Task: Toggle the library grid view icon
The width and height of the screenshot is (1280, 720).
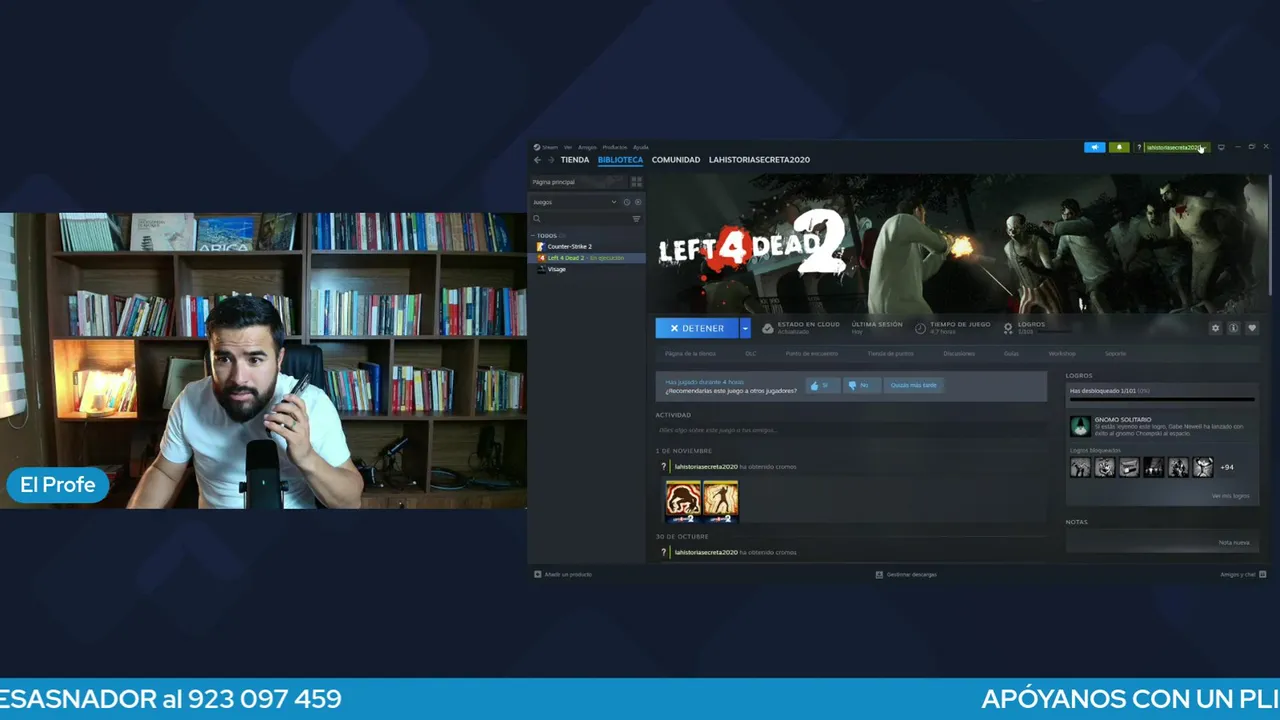Action: pos(636,182)
